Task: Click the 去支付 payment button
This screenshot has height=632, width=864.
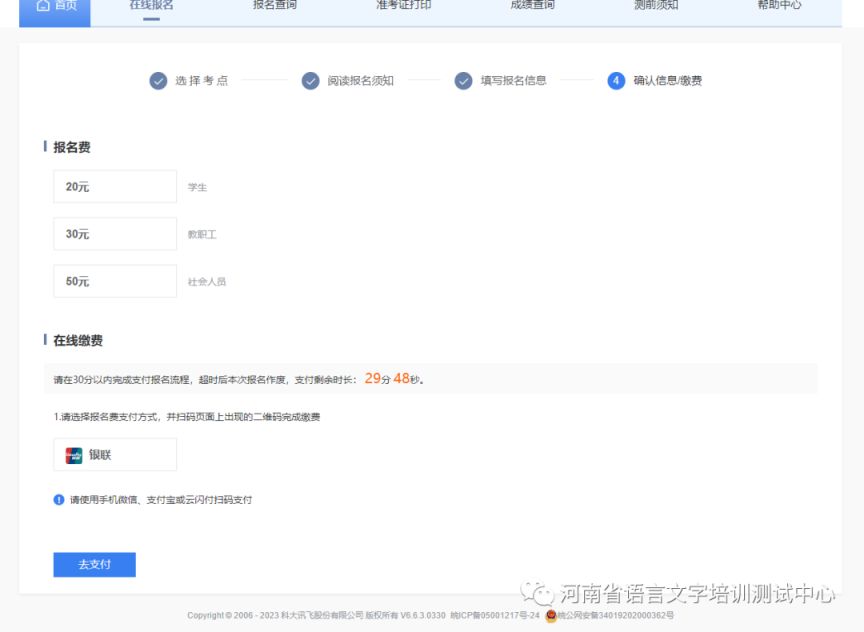Action: [93, 565]
